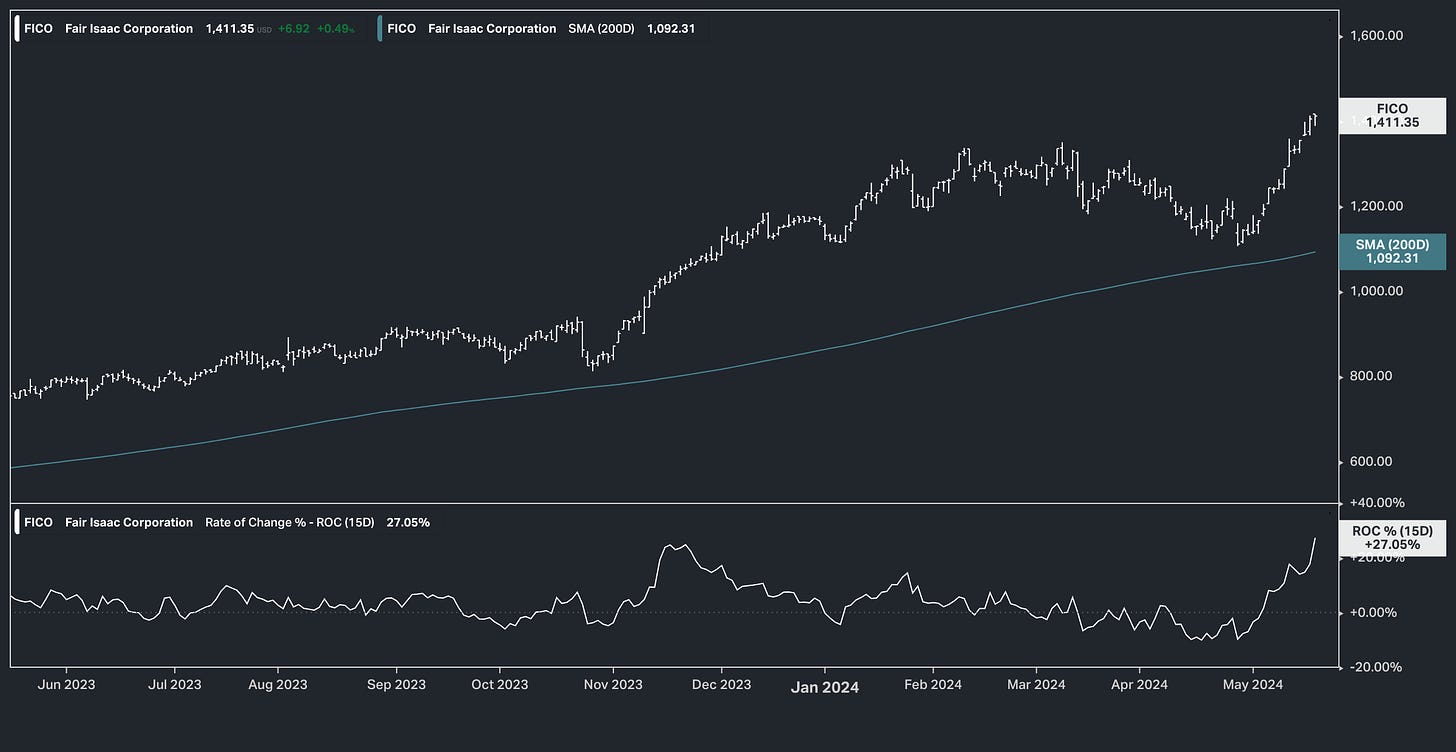Viewport: 1456px width, 752px height.
Task: Click the +40.00% ROC axis label
Action: [1377, 502]
